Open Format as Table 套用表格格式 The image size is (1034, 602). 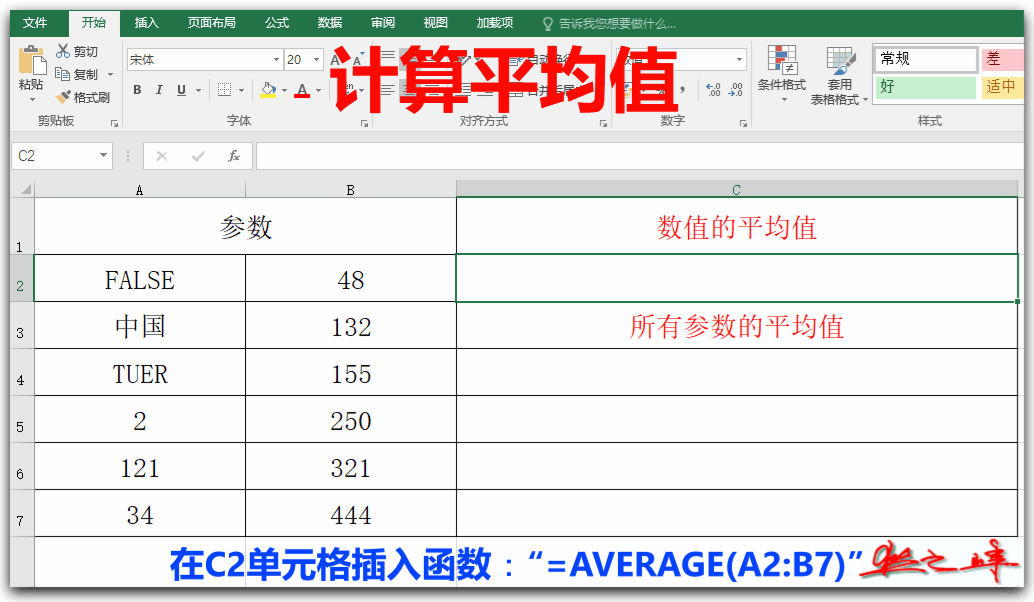coord(839,75)
